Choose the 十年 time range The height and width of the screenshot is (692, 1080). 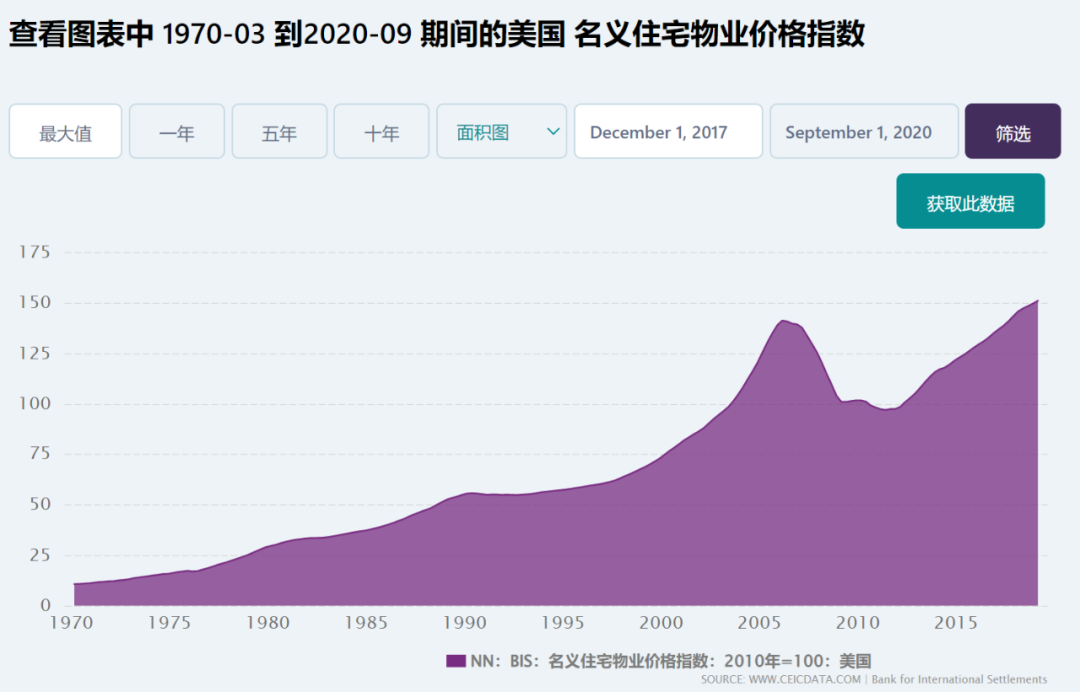pos(382,132)
